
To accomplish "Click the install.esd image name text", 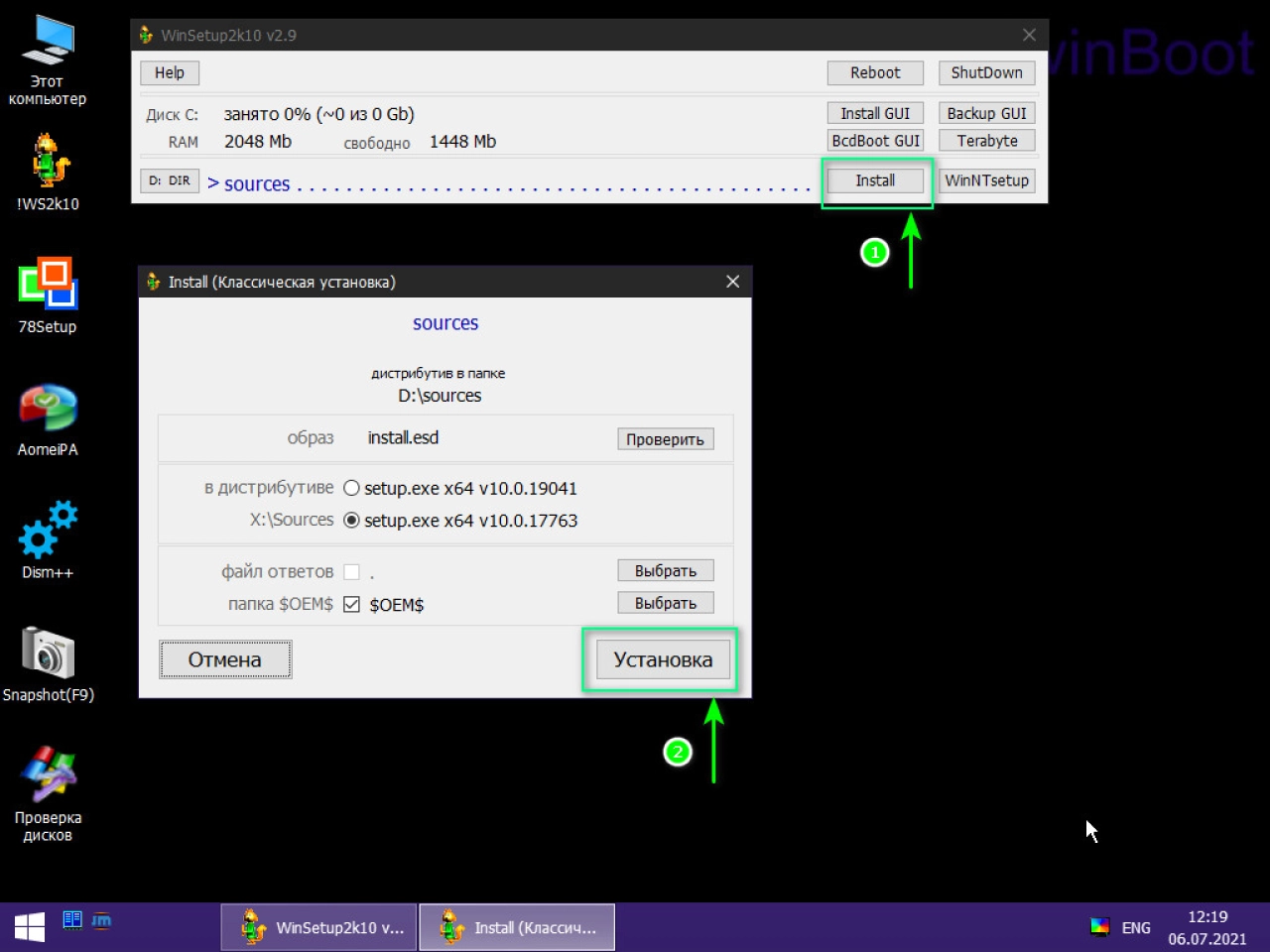I will click(x=403, y=437).
